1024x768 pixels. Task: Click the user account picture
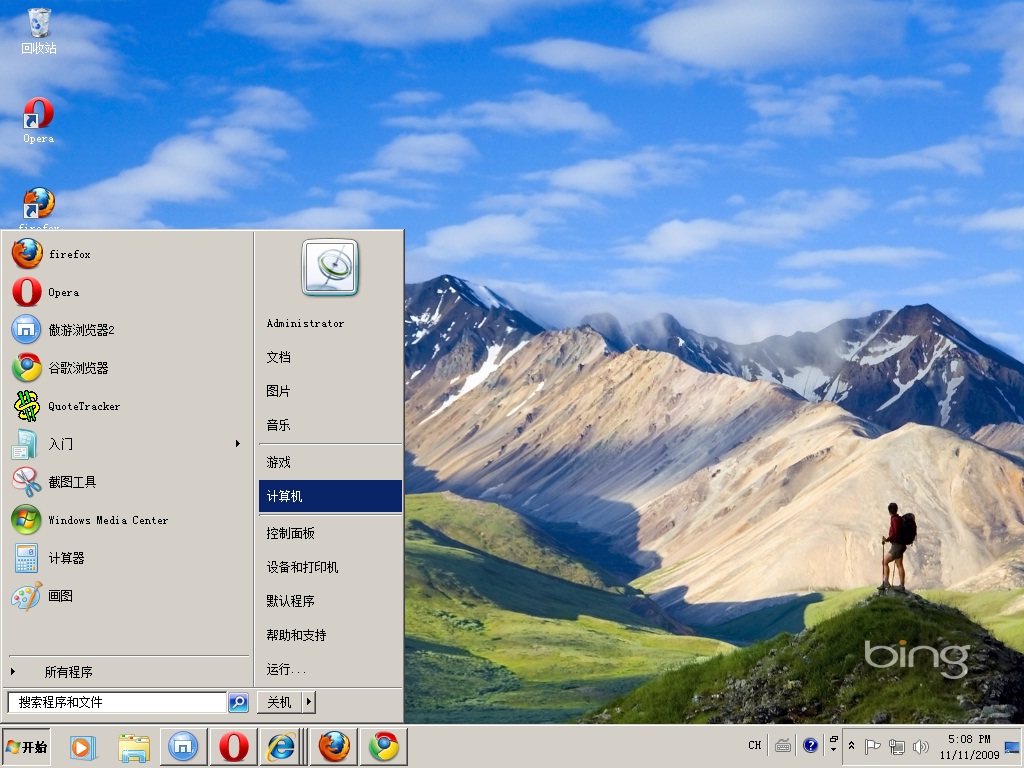[x=330, y=268]
